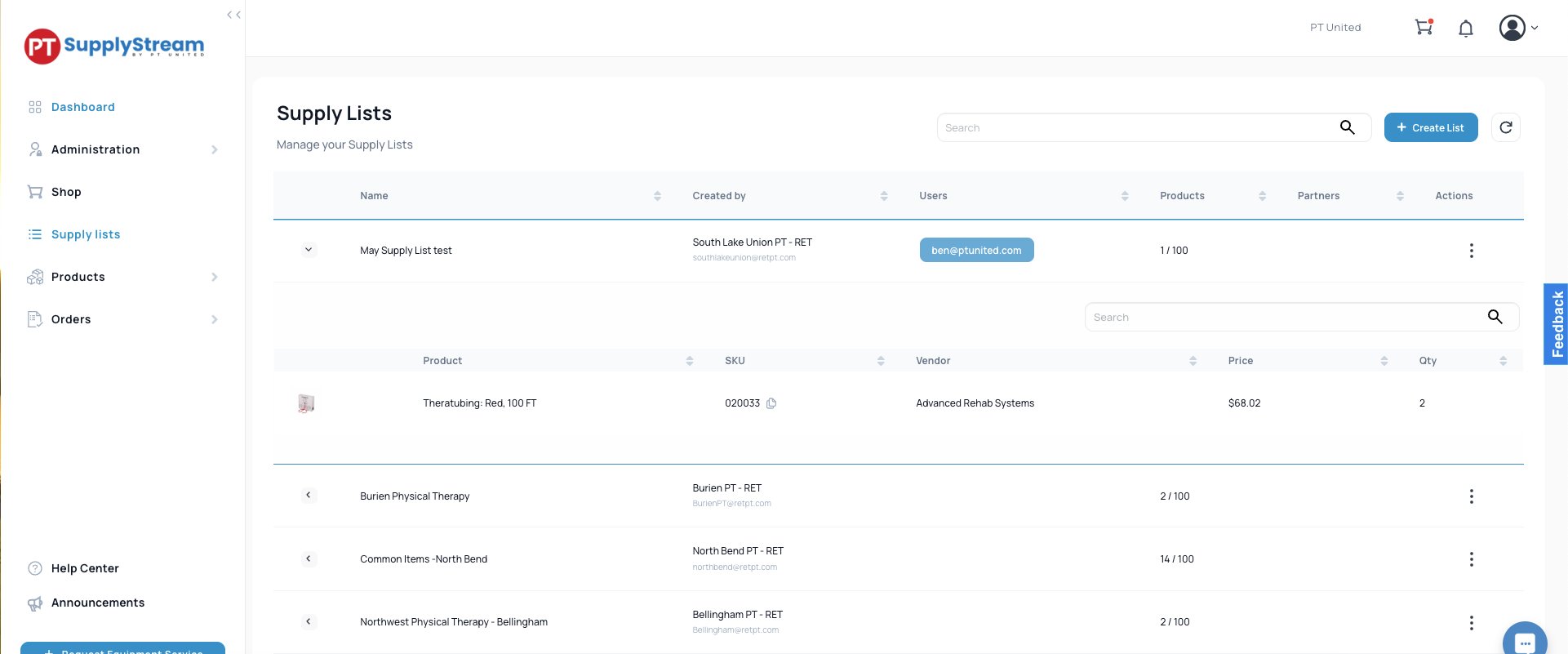Expand the Administration menu
Image resolution: width=1568 pixels, height=654 pixels.
click(123, 149)
